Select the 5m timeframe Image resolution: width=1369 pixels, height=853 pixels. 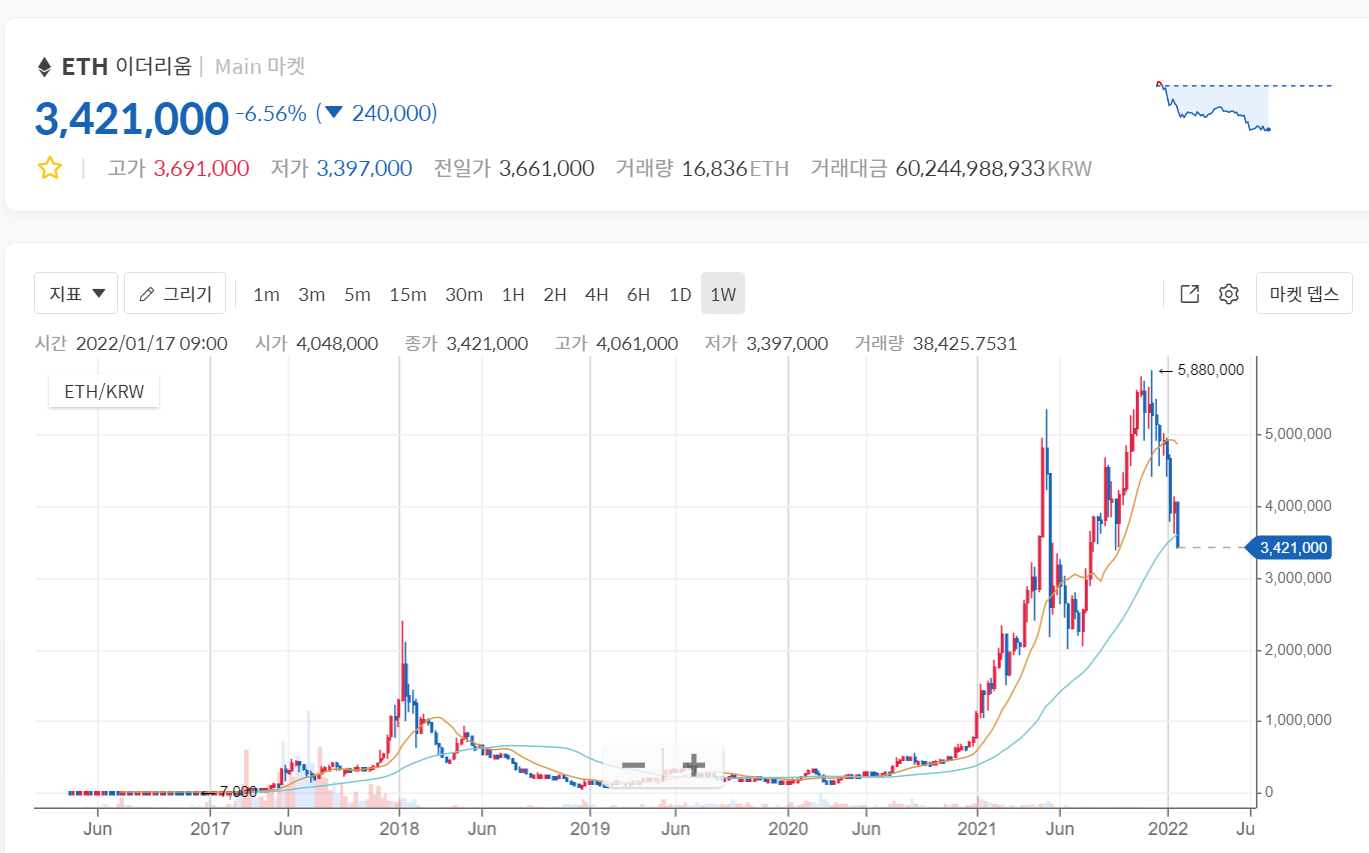pos(357,294)
